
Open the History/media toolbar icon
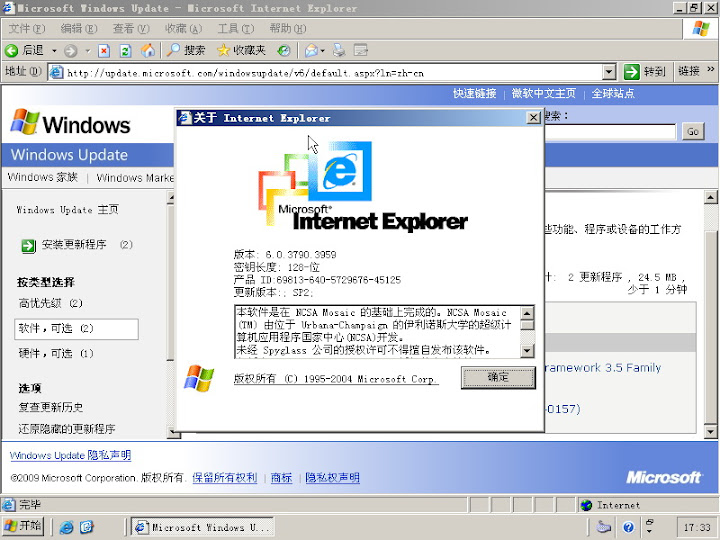284,51
